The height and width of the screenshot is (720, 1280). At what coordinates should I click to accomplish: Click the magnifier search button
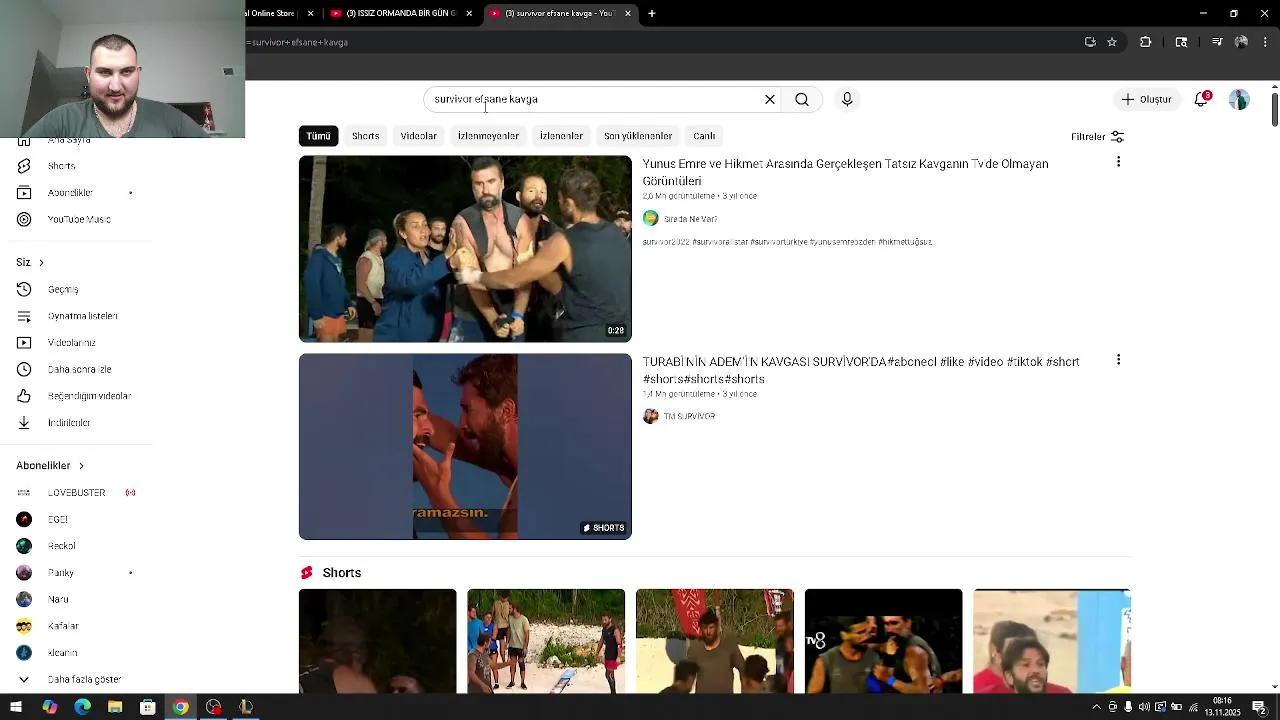pos(802,99)
